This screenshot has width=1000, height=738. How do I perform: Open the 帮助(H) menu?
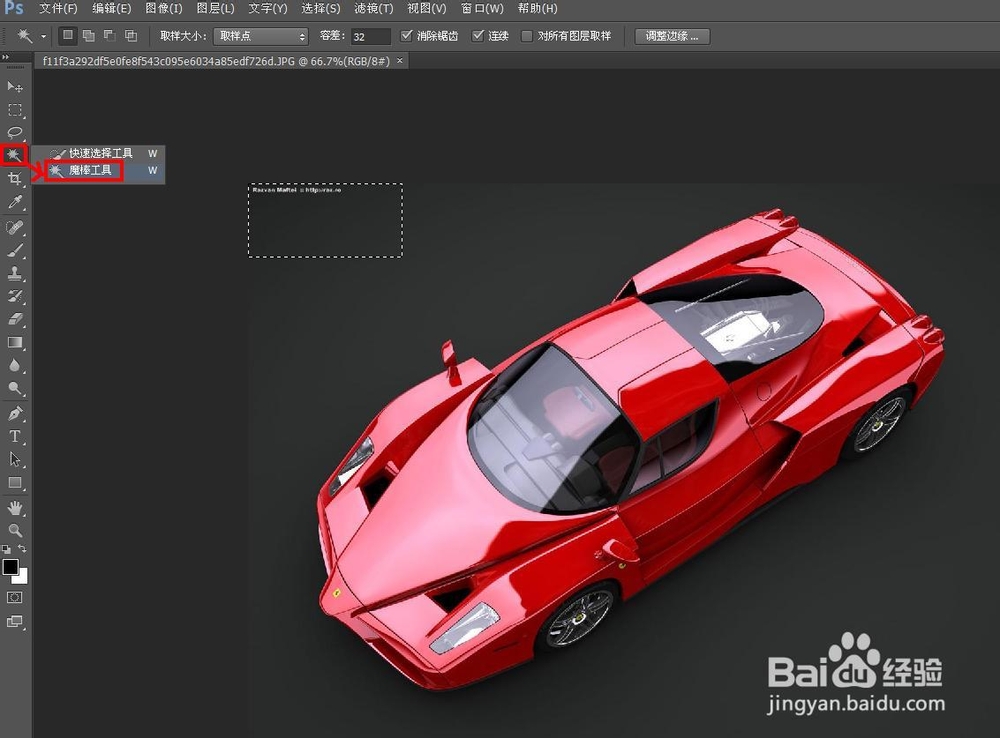point(538,9)
